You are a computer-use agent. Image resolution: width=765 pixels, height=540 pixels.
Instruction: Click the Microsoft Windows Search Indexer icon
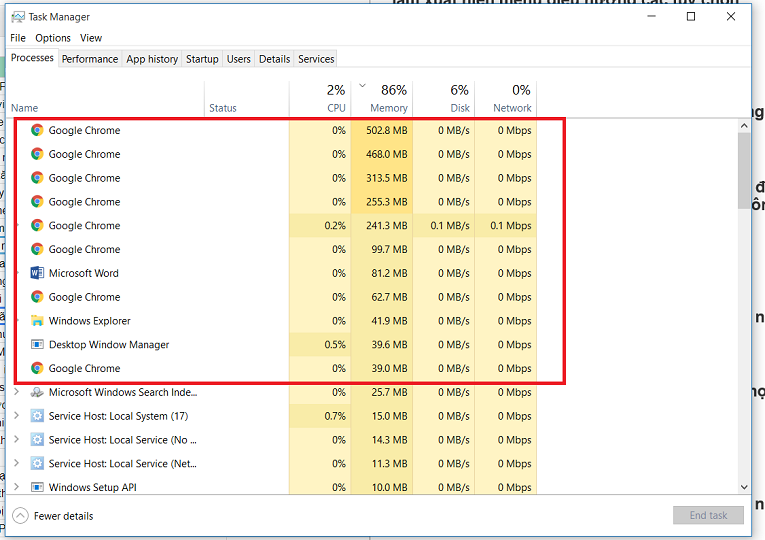tap(37, 392)
